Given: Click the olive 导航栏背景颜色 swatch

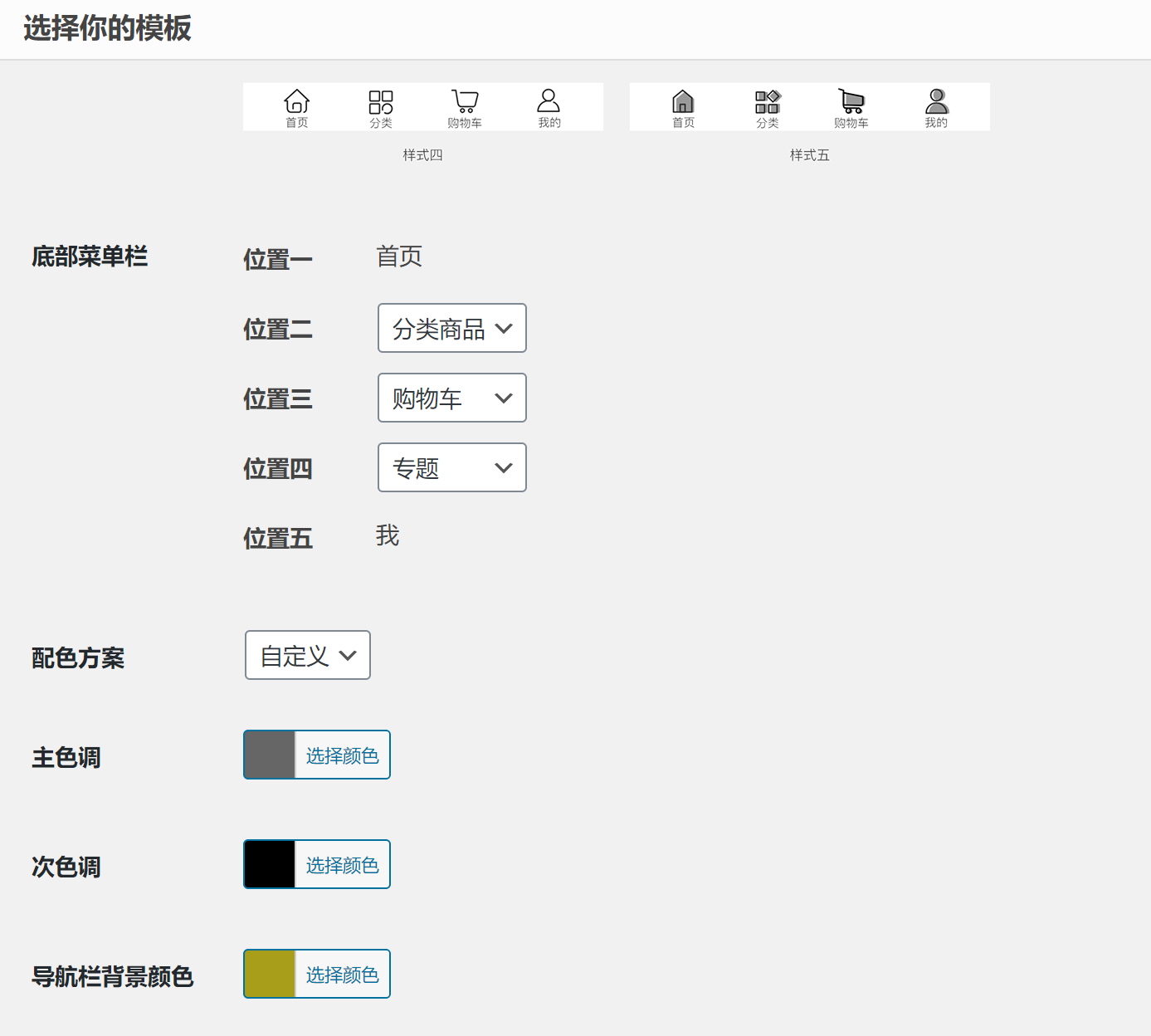Looking at the screenshot, I should pyautogui.click(x=270, y=975).
